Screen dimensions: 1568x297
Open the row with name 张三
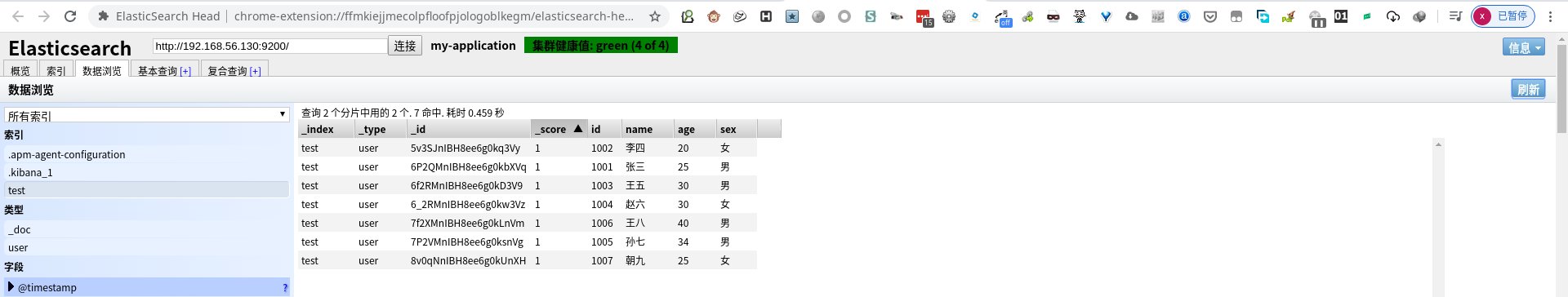[x=528, y=166]
